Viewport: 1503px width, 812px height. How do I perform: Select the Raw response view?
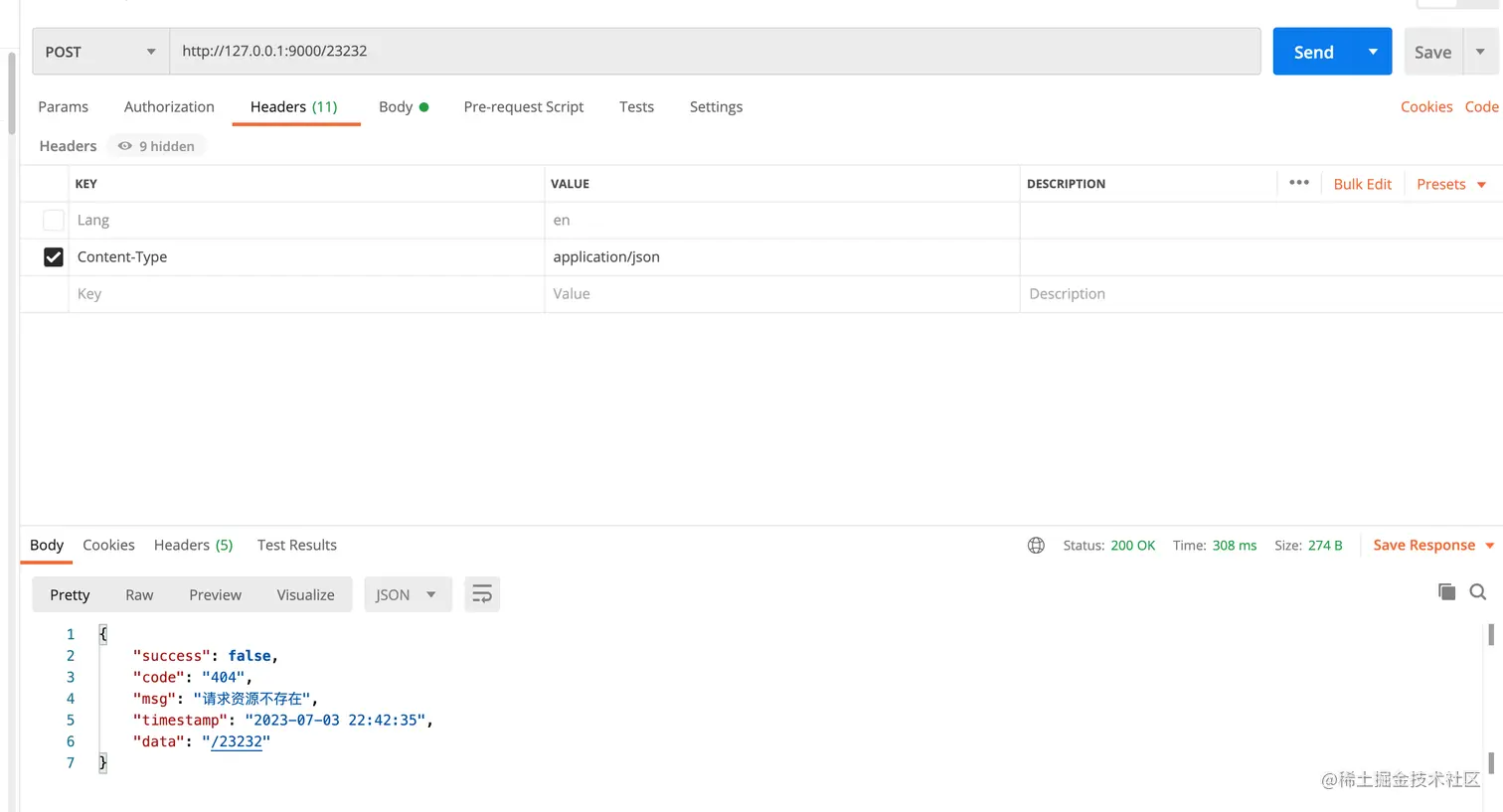point(139,594)
